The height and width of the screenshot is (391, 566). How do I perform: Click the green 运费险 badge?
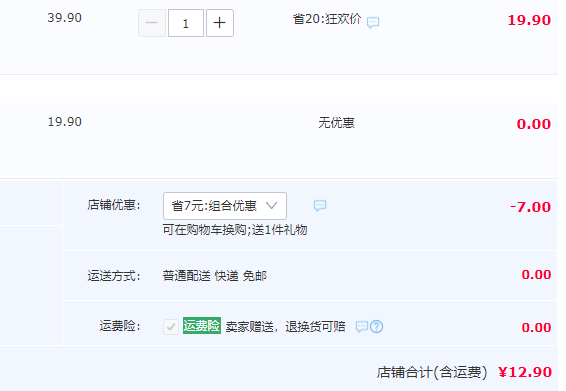(x=202, y=326)
